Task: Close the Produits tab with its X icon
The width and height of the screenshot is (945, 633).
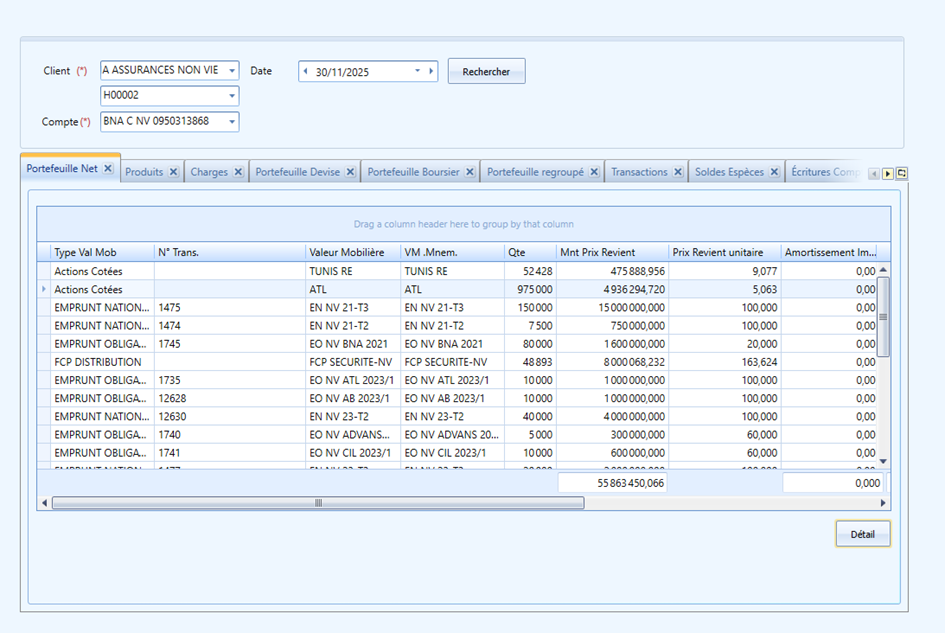Action: point(174,172)
